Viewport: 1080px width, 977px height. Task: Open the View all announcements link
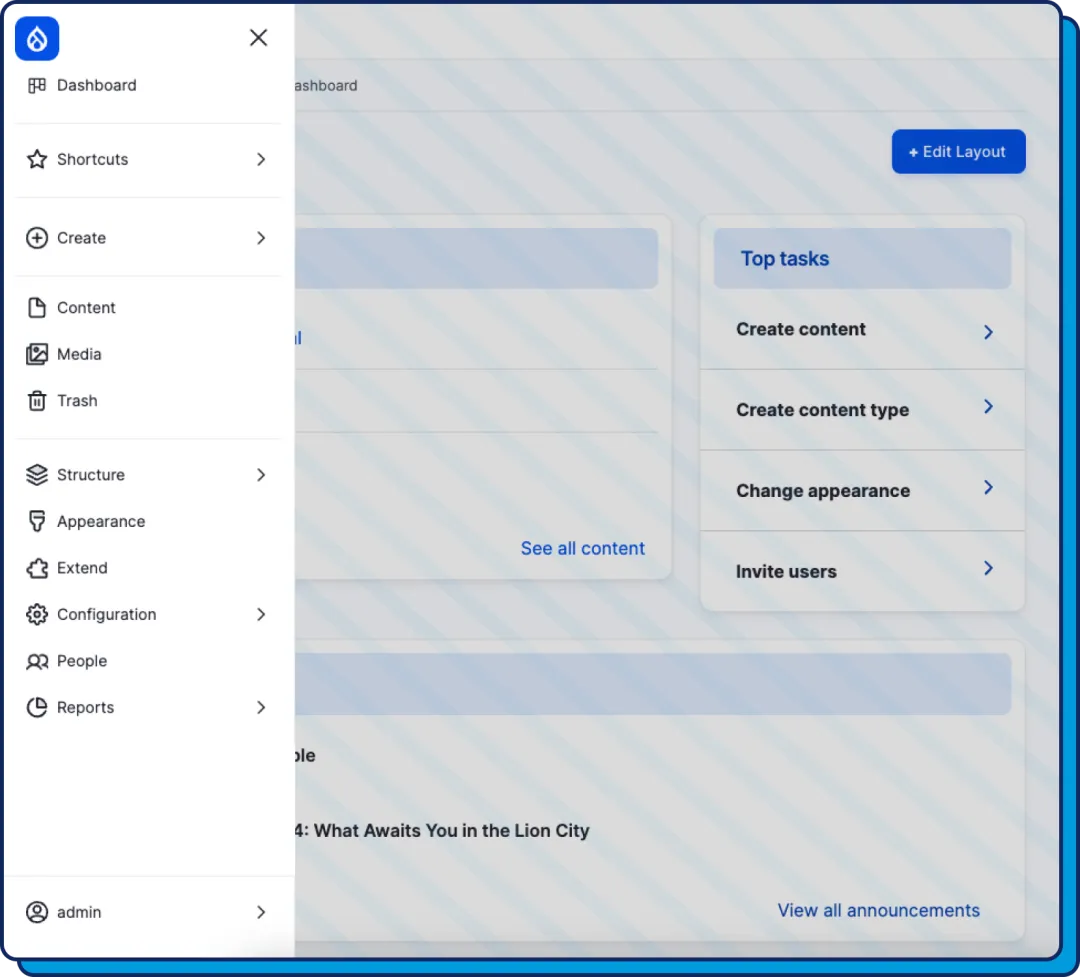tap(878, 910)
